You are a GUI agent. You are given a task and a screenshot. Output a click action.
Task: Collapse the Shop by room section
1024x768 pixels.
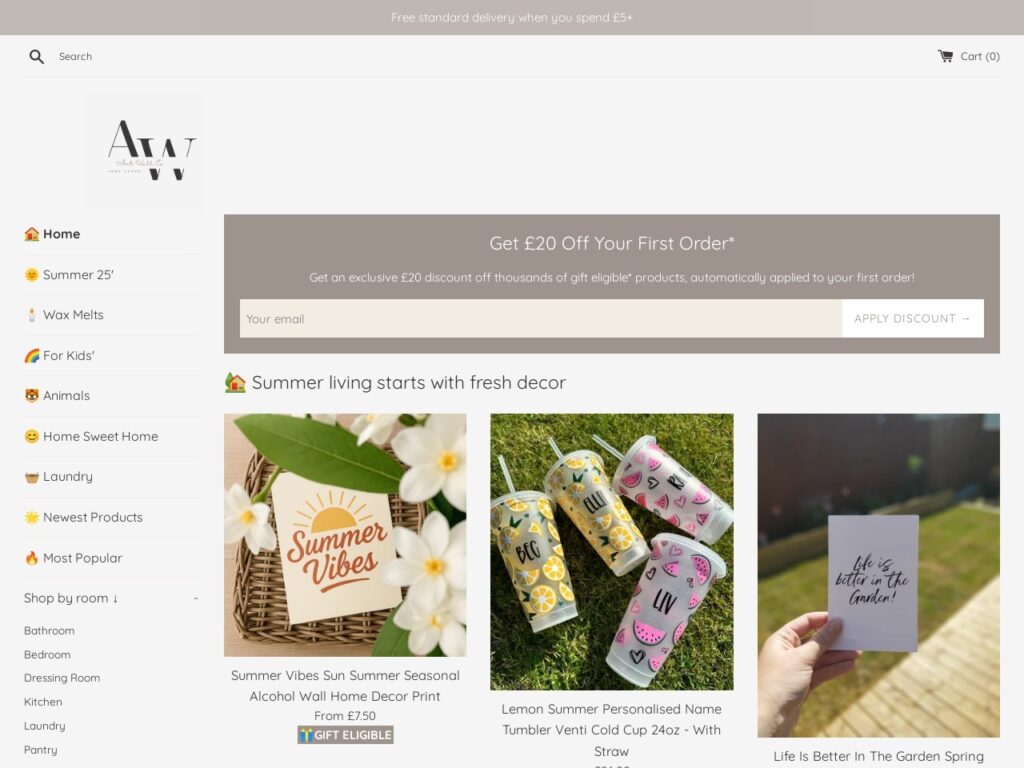click(x=195, y=599)
